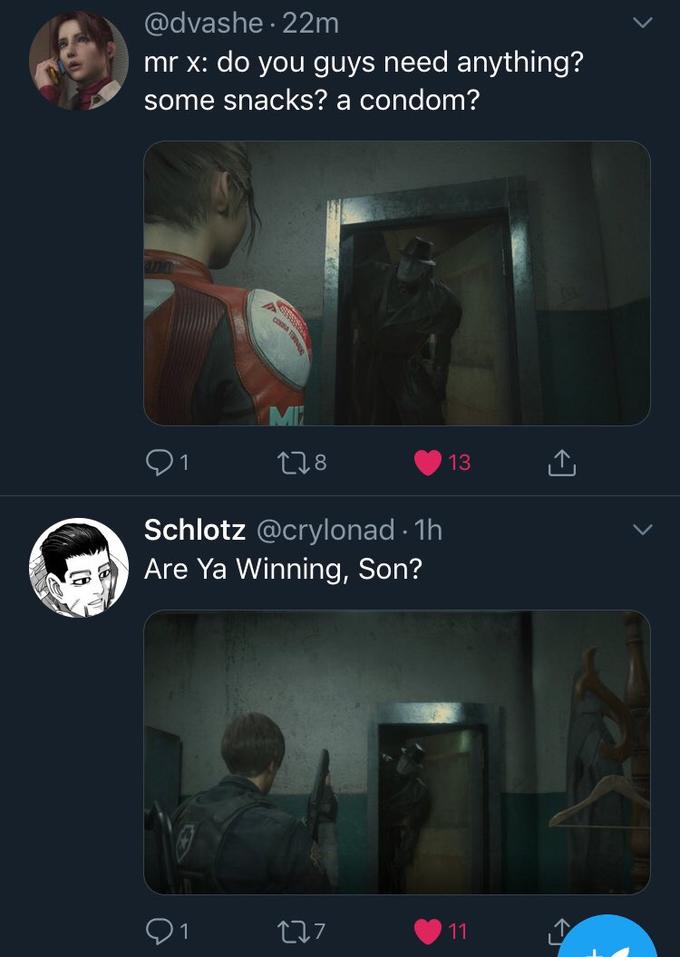Expand options for Schlotz tweet
This screenshot has width=680, height=957.
pyautogui.click(x=642, y=529)
